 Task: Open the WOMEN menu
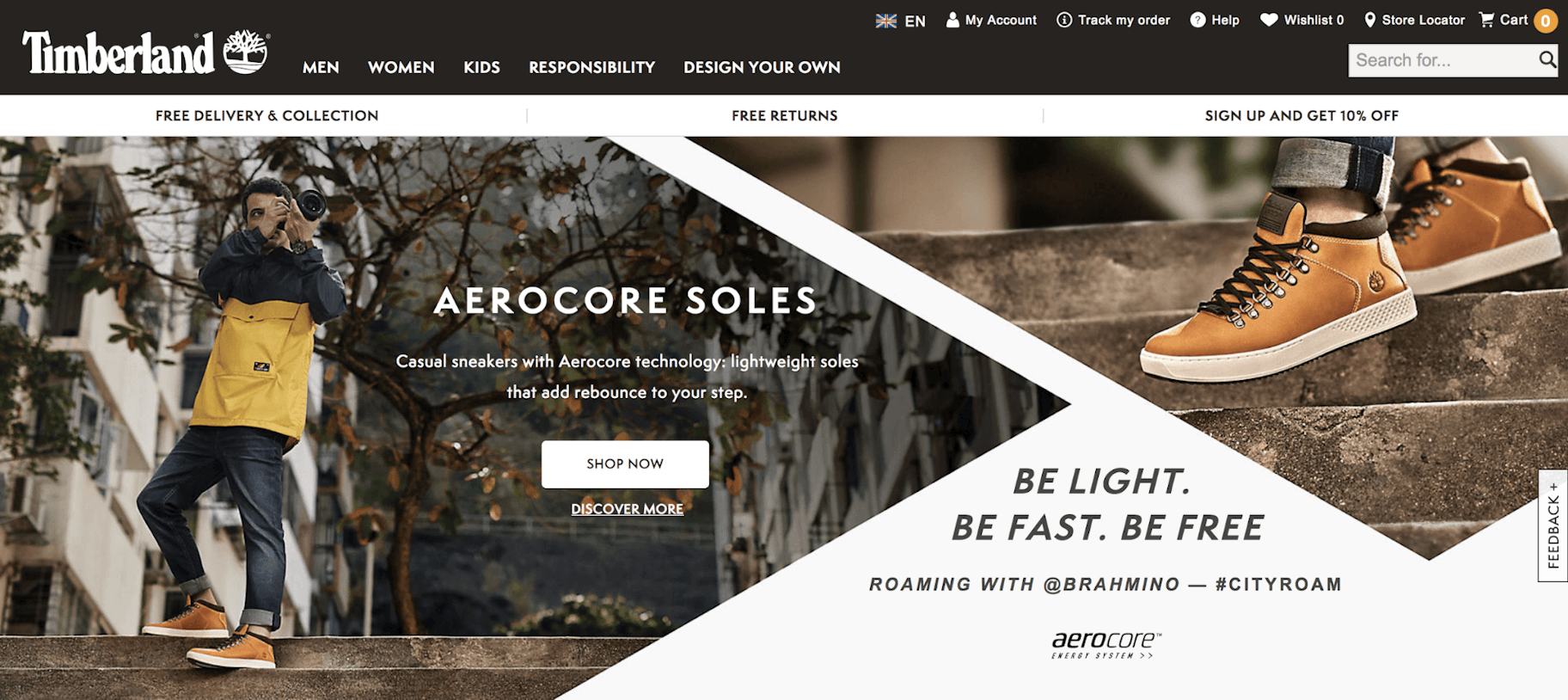click(x=401, y=67)
